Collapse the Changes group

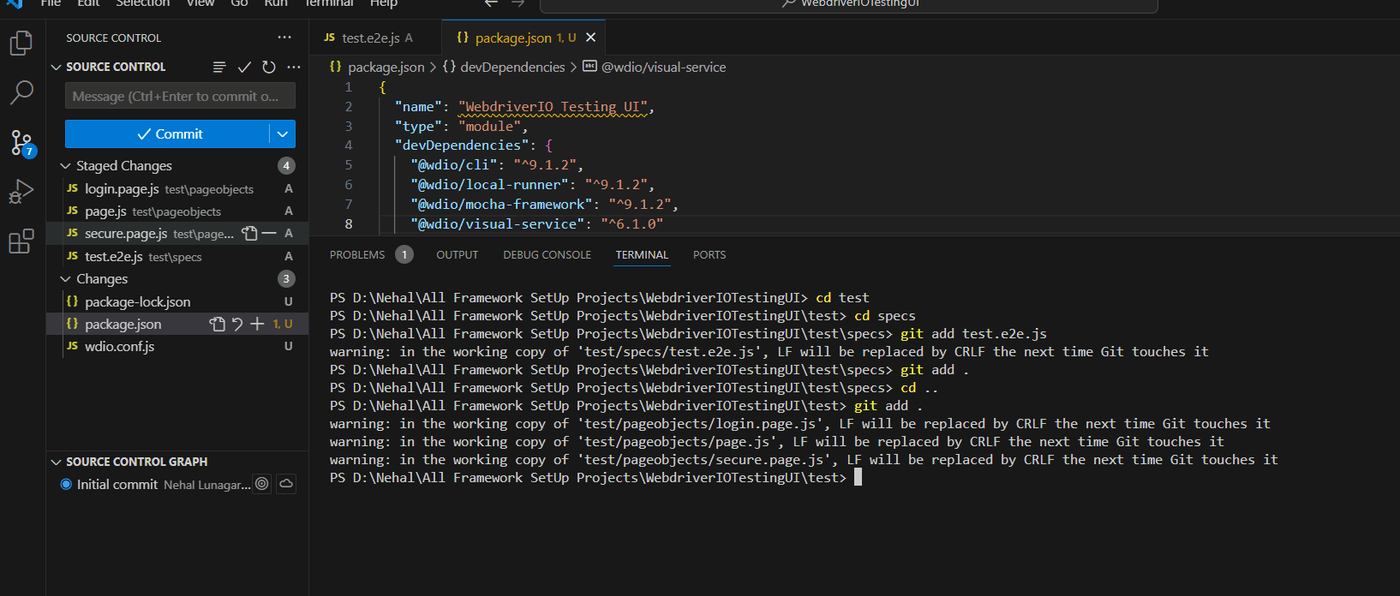[x=66, y=279]
